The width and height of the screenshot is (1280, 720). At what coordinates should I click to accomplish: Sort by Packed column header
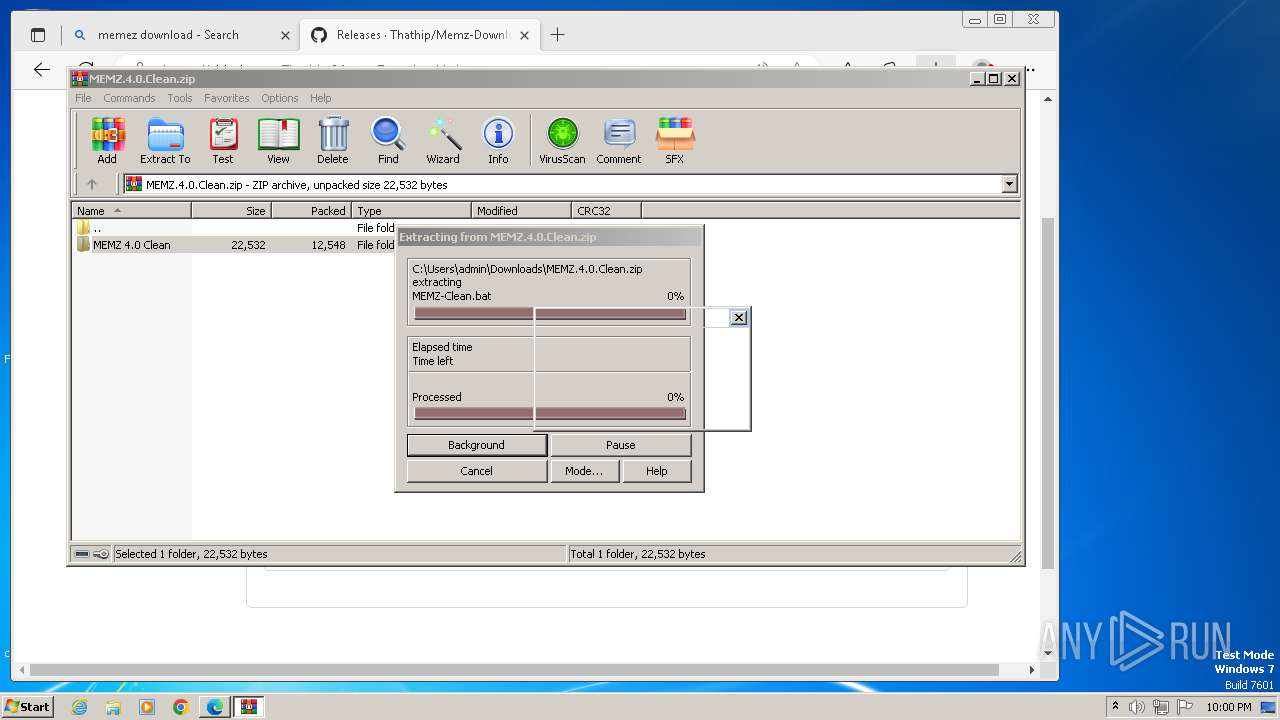click(x=311, y=210)
